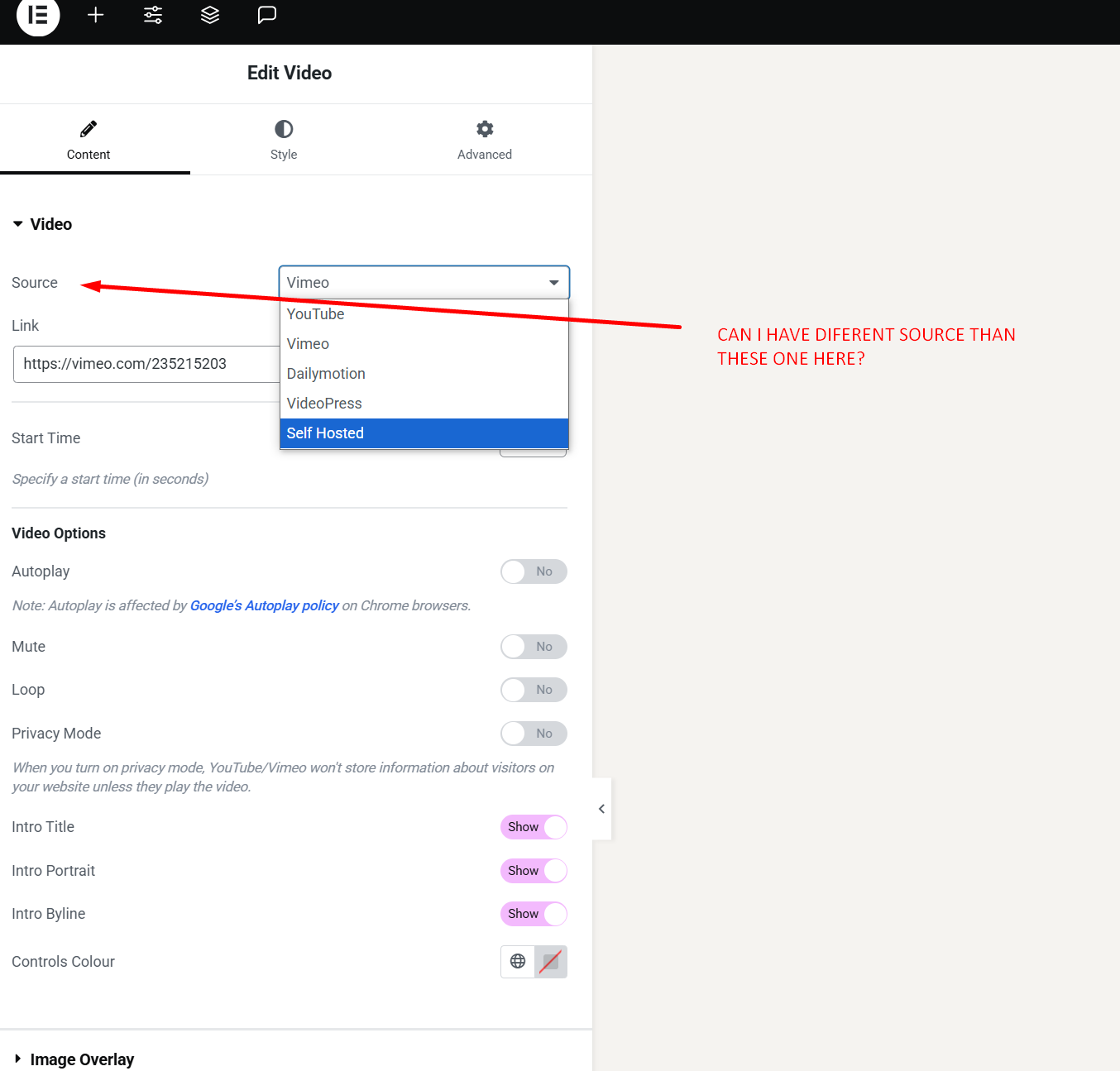This screenshot has width=1120, height=1071.
Task: Choose Dailymotion from the source list
Action: (x=424, y=374)
